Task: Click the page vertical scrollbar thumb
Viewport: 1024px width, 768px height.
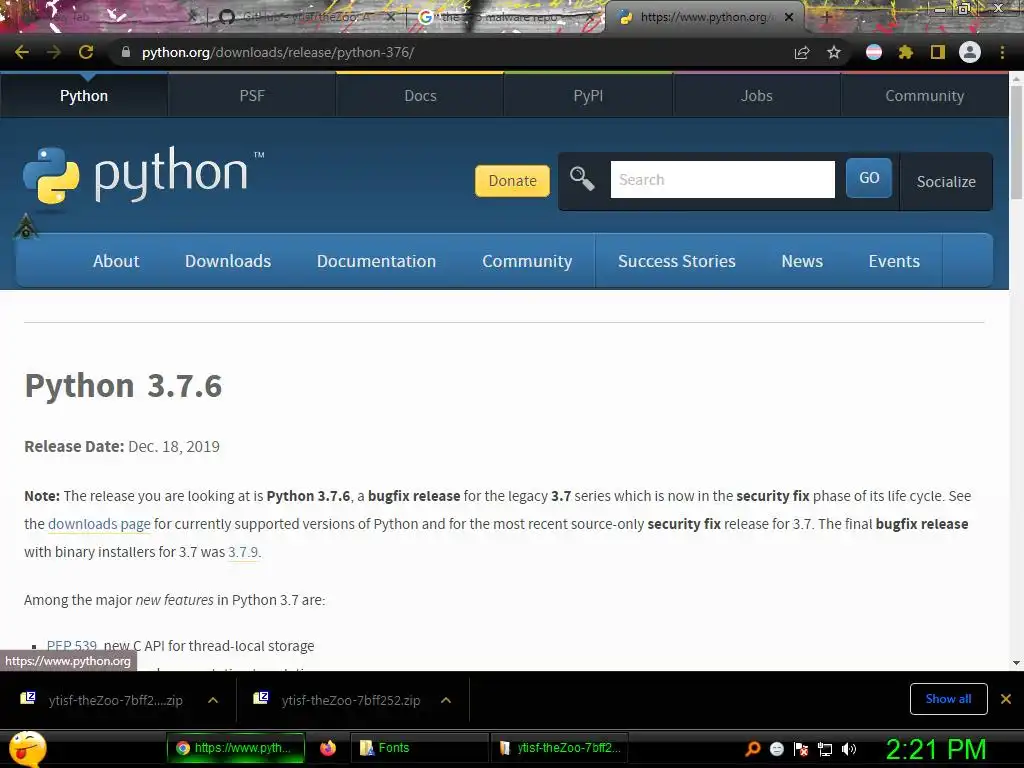Action: [x=1016, y=142]
